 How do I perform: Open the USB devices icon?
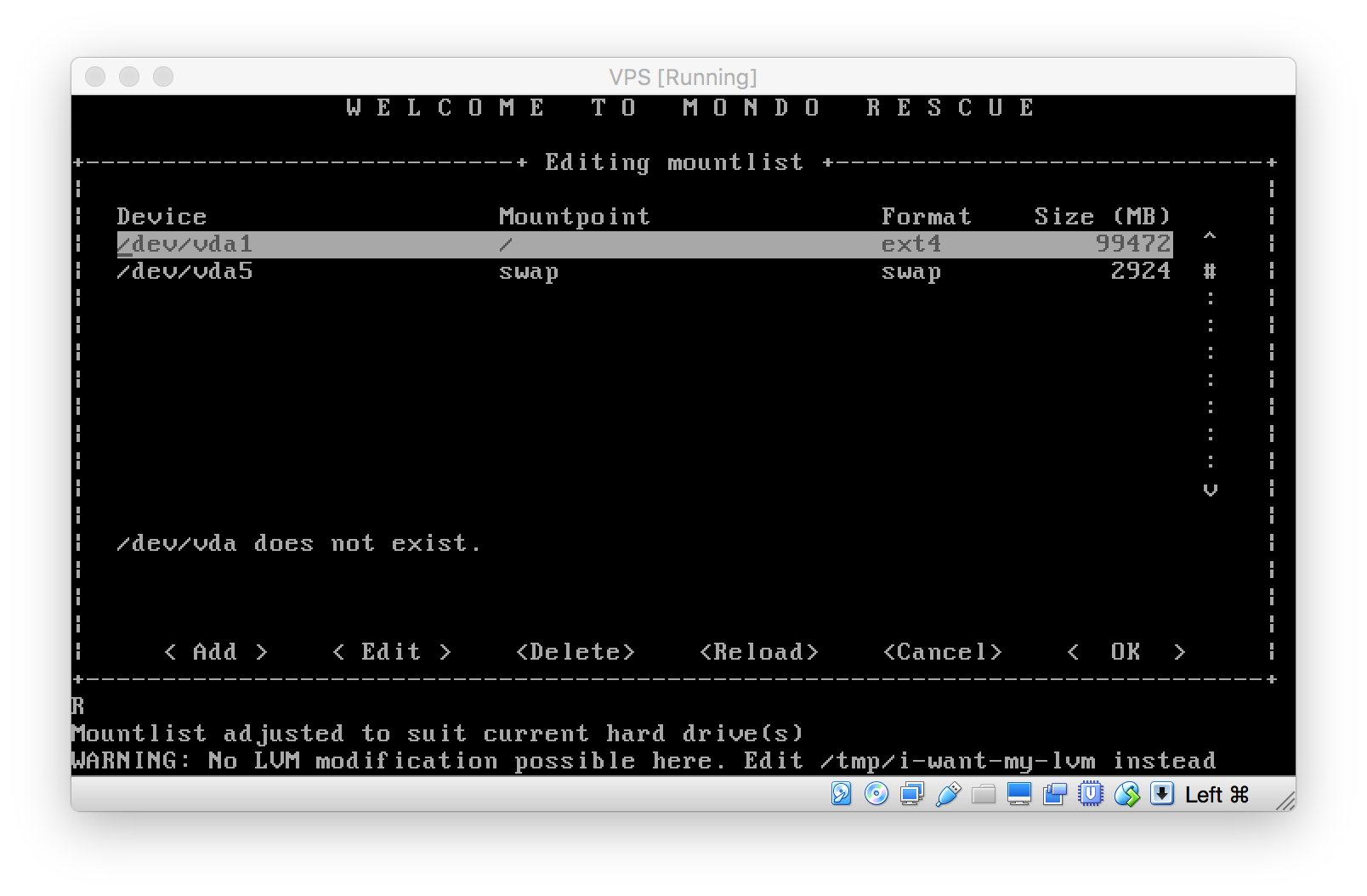948,794
